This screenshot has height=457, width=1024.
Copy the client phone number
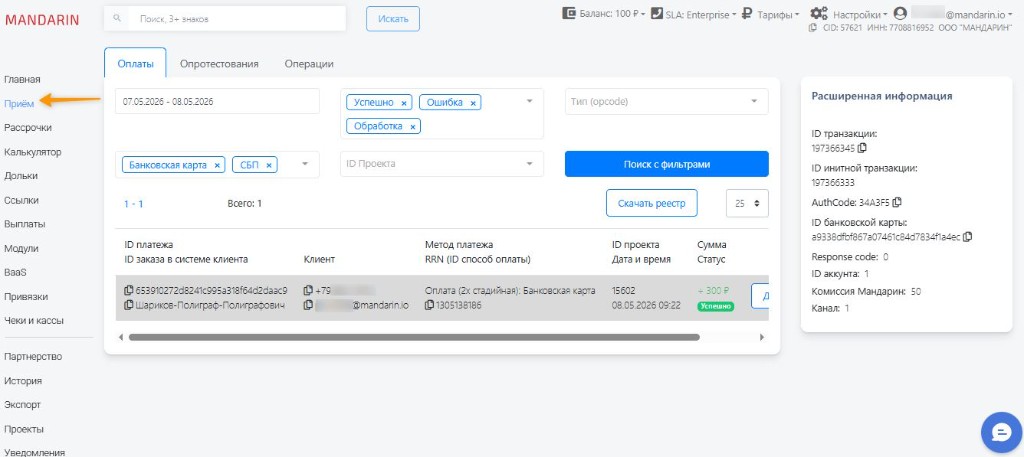308,291
